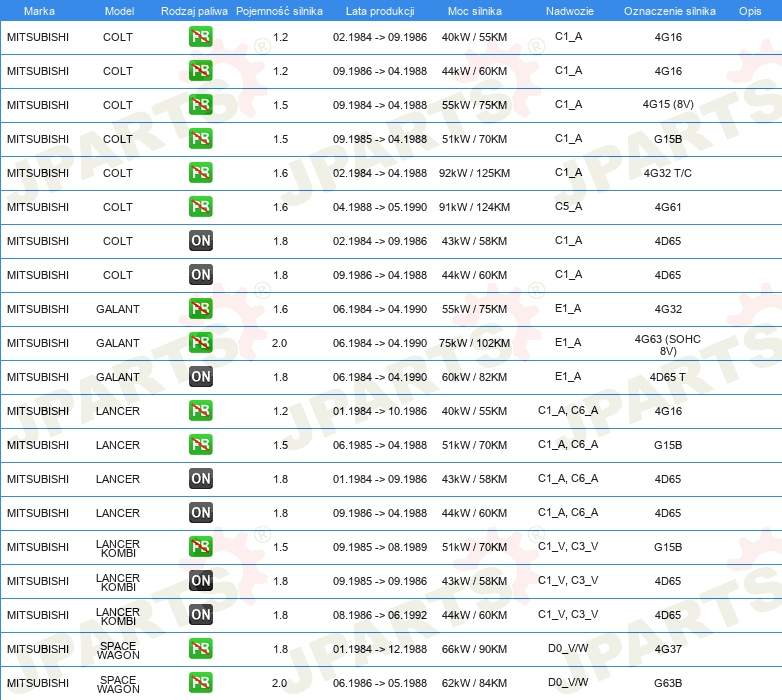Click MITSUBISHI cell in Colt 4G61 row
The height and width of the screenshot is (700, 782).
38,207
